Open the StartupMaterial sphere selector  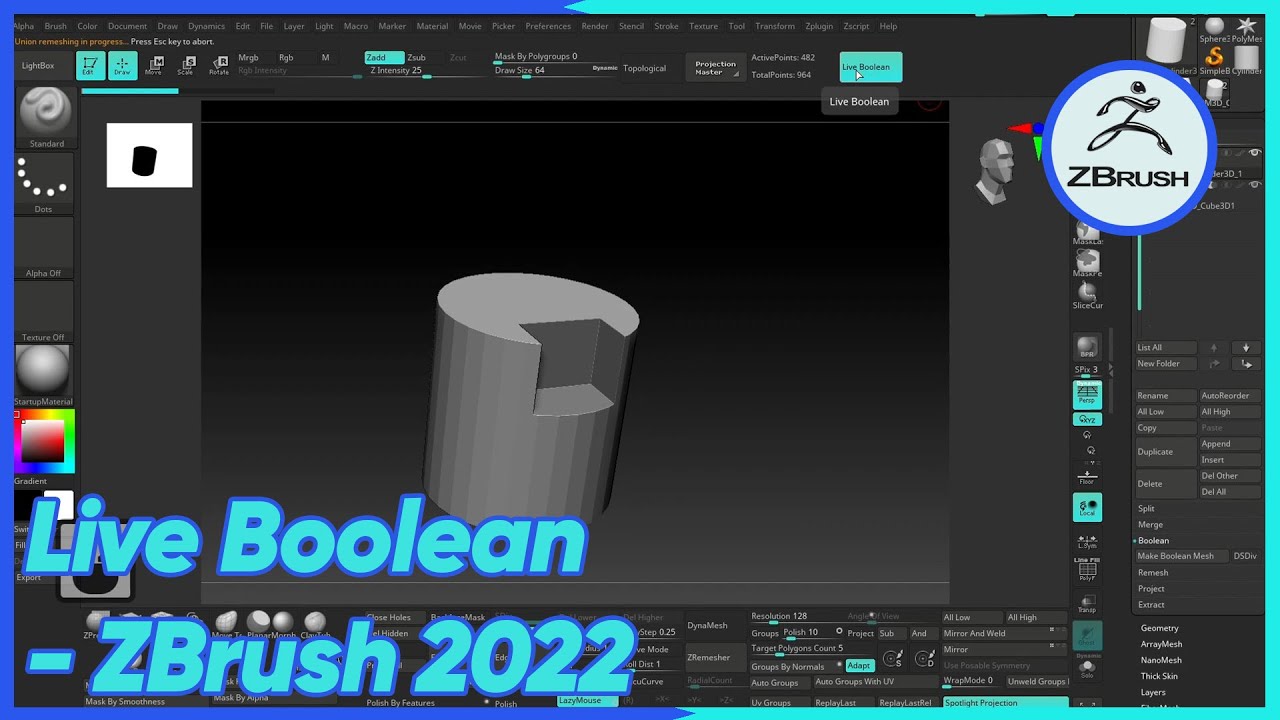[44, 376]
